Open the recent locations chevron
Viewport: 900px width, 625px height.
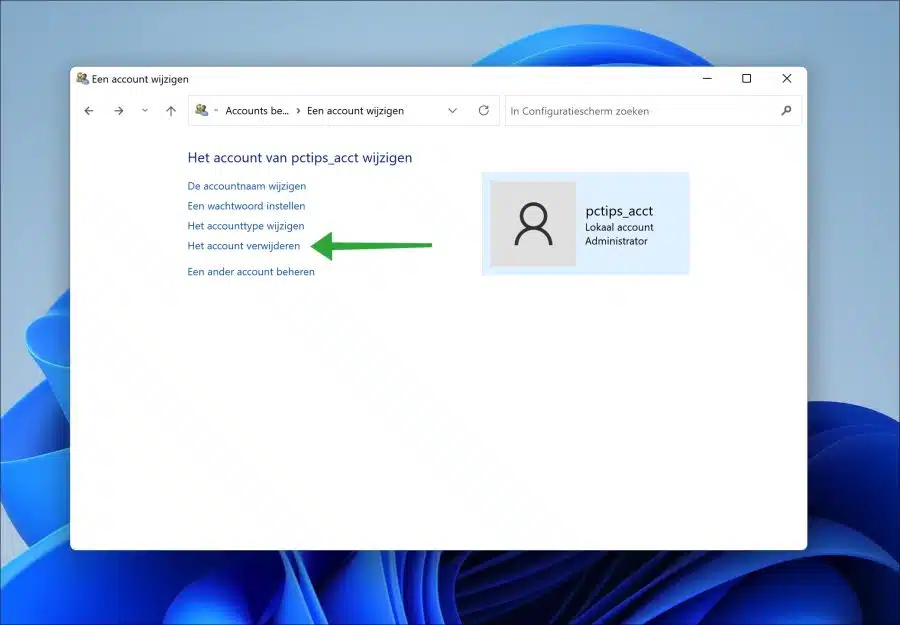(145, 110)
